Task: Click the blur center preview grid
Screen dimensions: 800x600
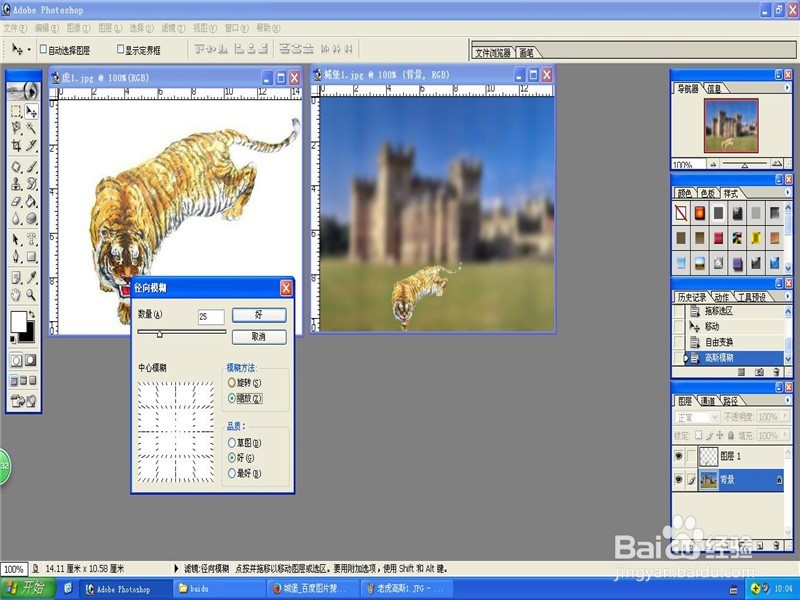Action: (x=176, y=432)
